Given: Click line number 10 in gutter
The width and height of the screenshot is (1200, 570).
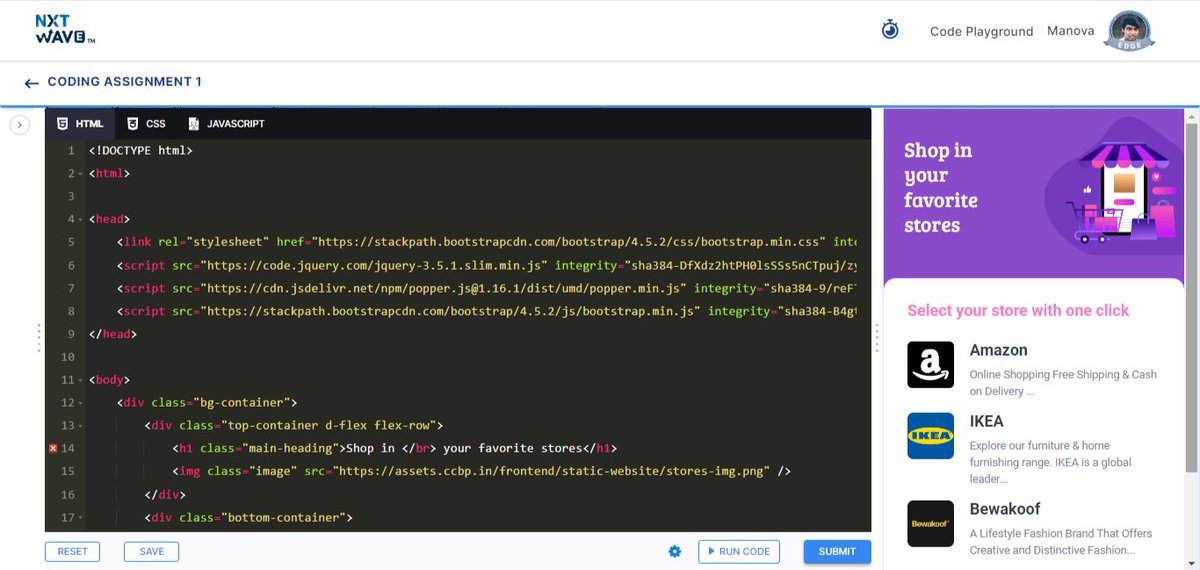Looking at the screenshot, I should 67,357.
